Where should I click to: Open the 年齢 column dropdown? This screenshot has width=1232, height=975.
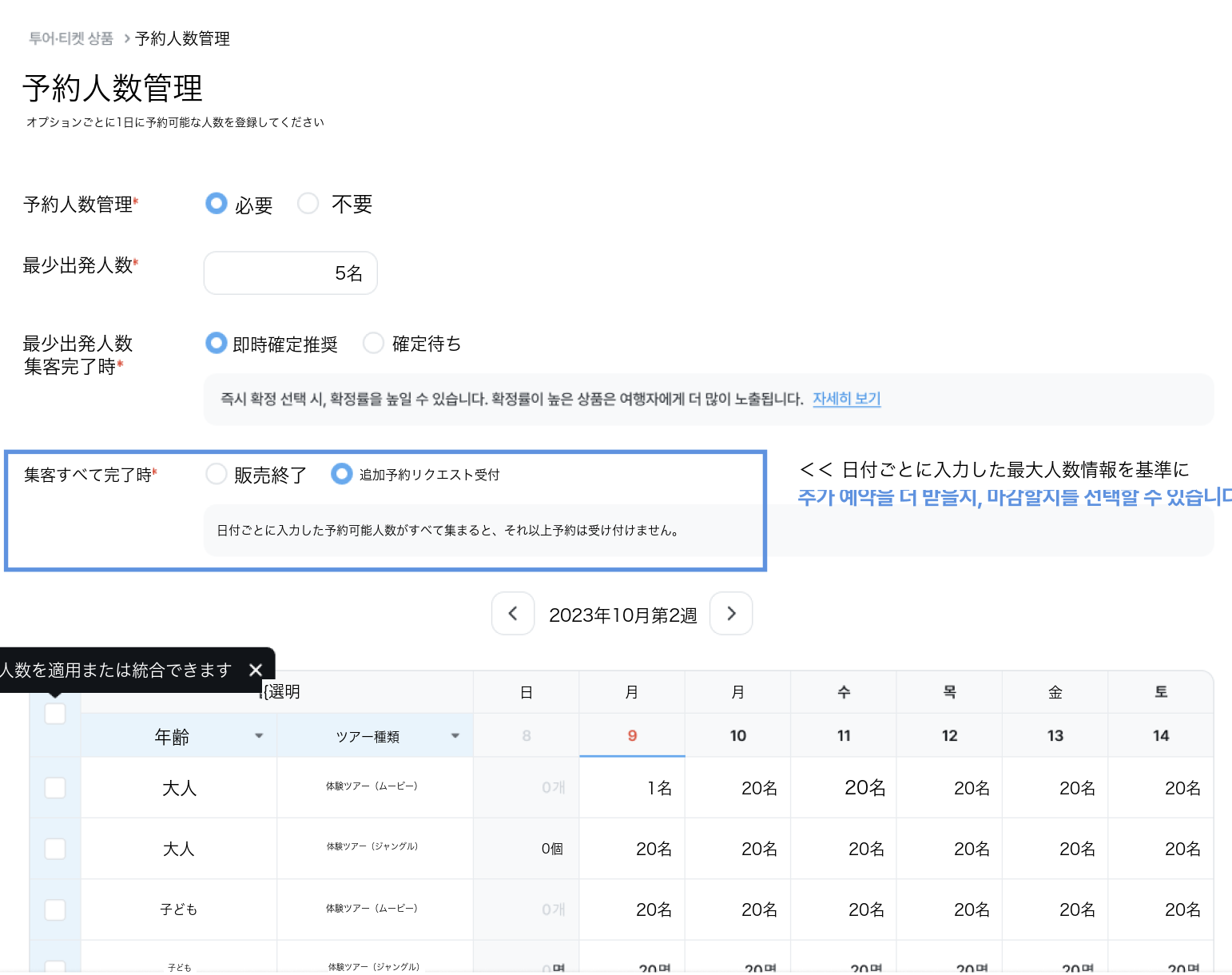(x=259, y=736)
